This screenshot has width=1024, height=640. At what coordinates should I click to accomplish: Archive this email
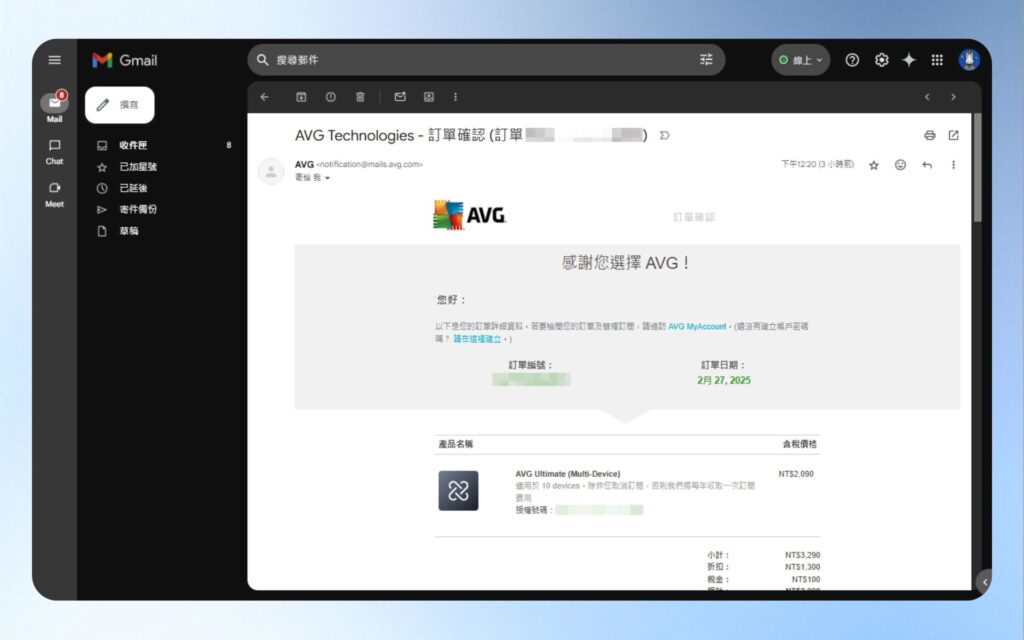tap(301, 97)
